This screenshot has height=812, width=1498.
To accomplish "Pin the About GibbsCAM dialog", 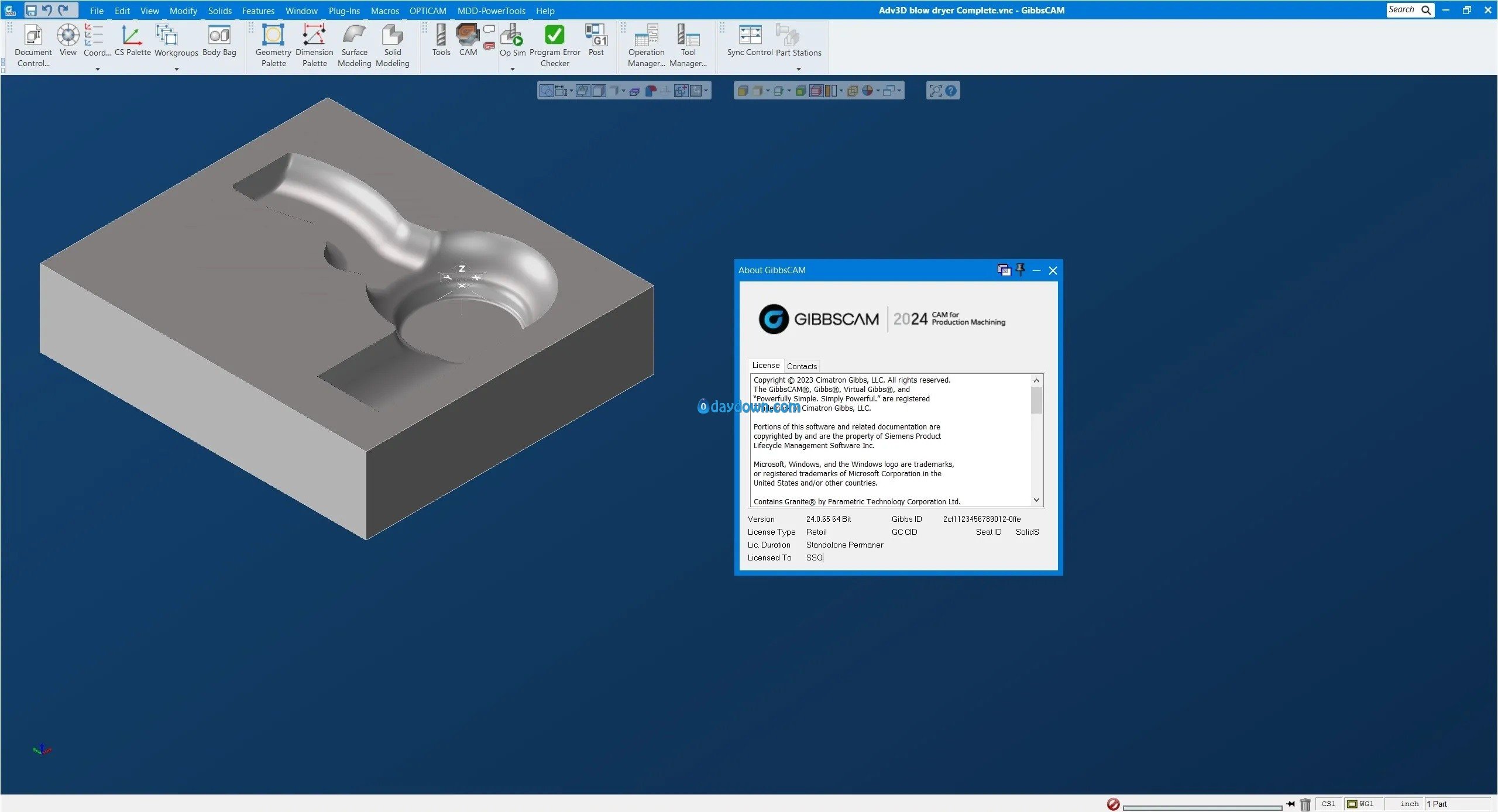I will (1021, 270).
